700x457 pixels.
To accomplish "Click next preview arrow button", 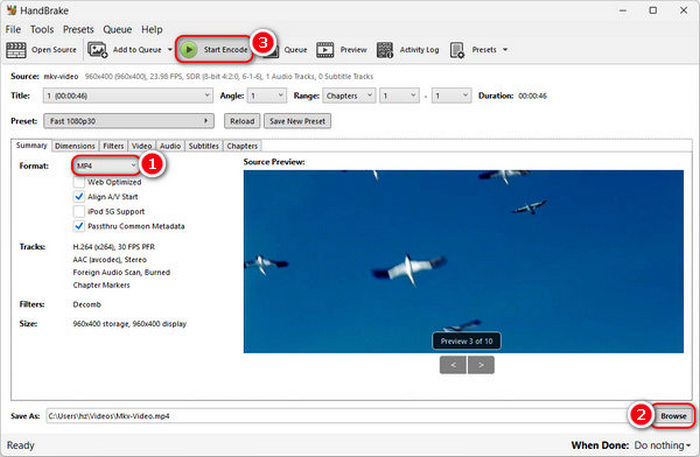I will (481, 365).
